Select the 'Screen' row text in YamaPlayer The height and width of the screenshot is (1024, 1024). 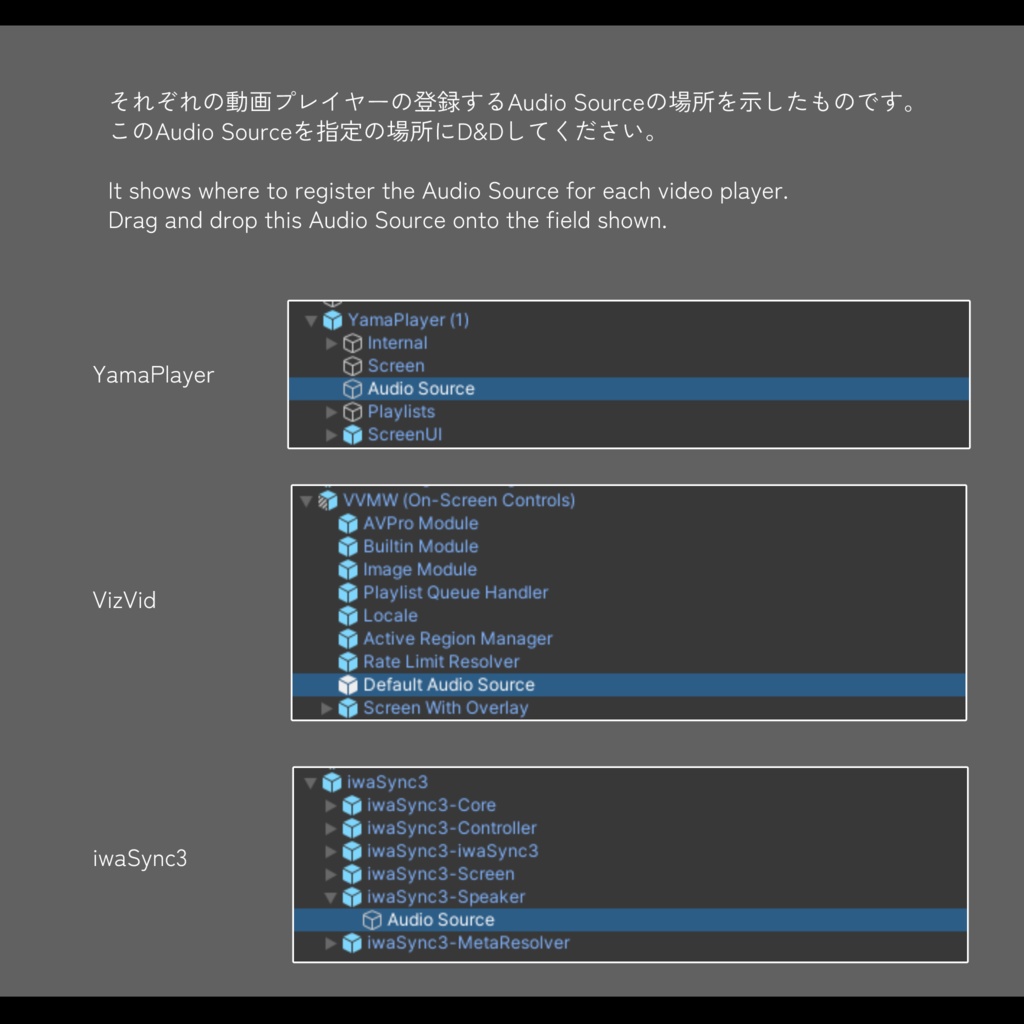click(x=396, y=366)
